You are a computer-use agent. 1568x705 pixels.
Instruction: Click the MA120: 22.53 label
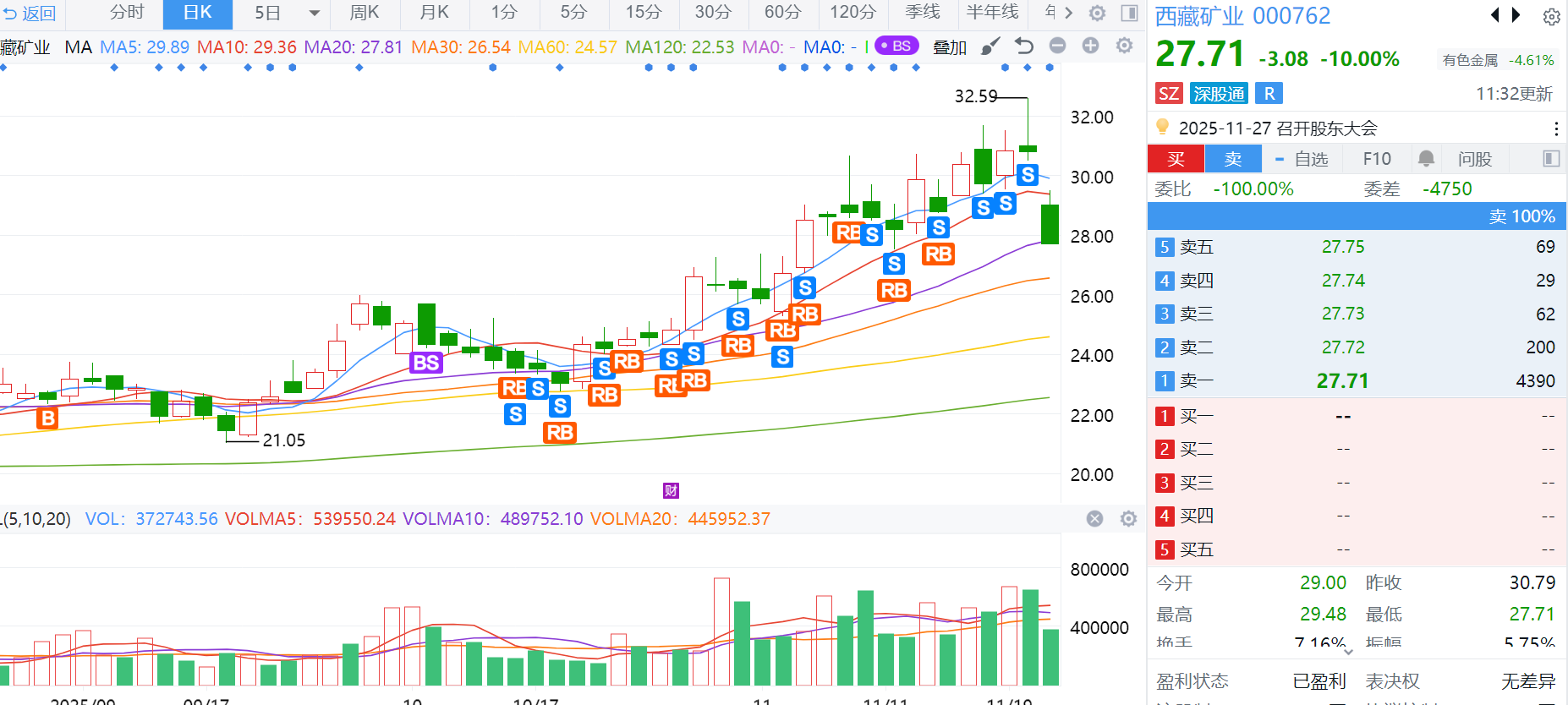click(680, 47)
